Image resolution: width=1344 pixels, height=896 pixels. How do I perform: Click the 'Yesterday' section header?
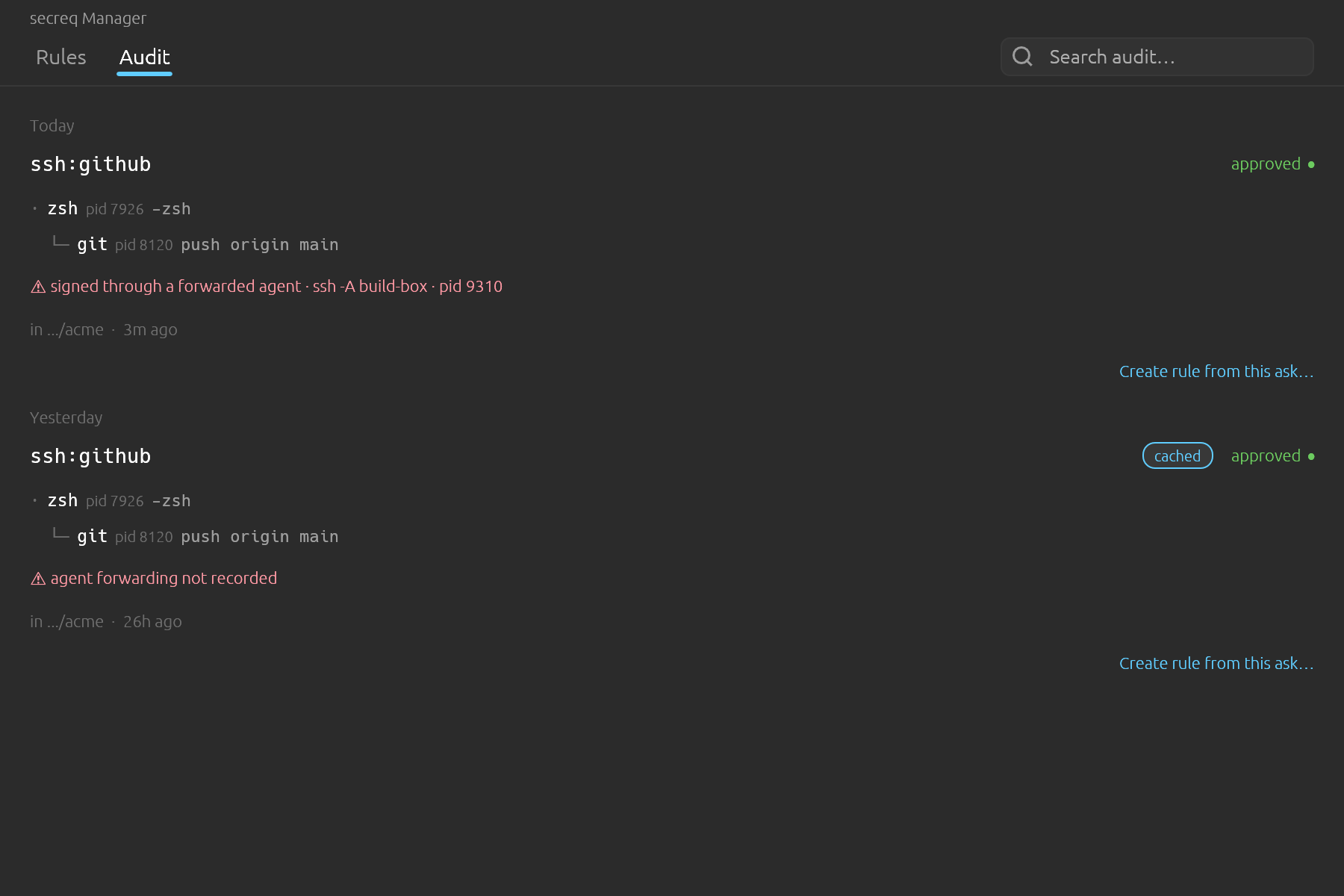pos(66,418)
